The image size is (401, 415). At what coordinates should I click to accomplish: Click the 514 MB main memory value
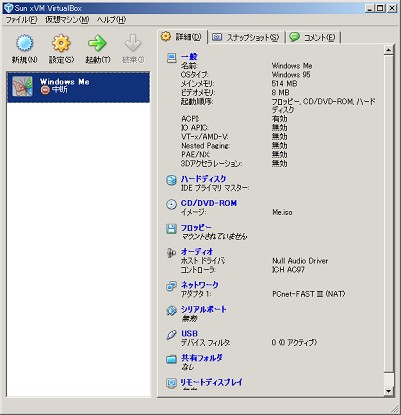(x=284, y=84)
